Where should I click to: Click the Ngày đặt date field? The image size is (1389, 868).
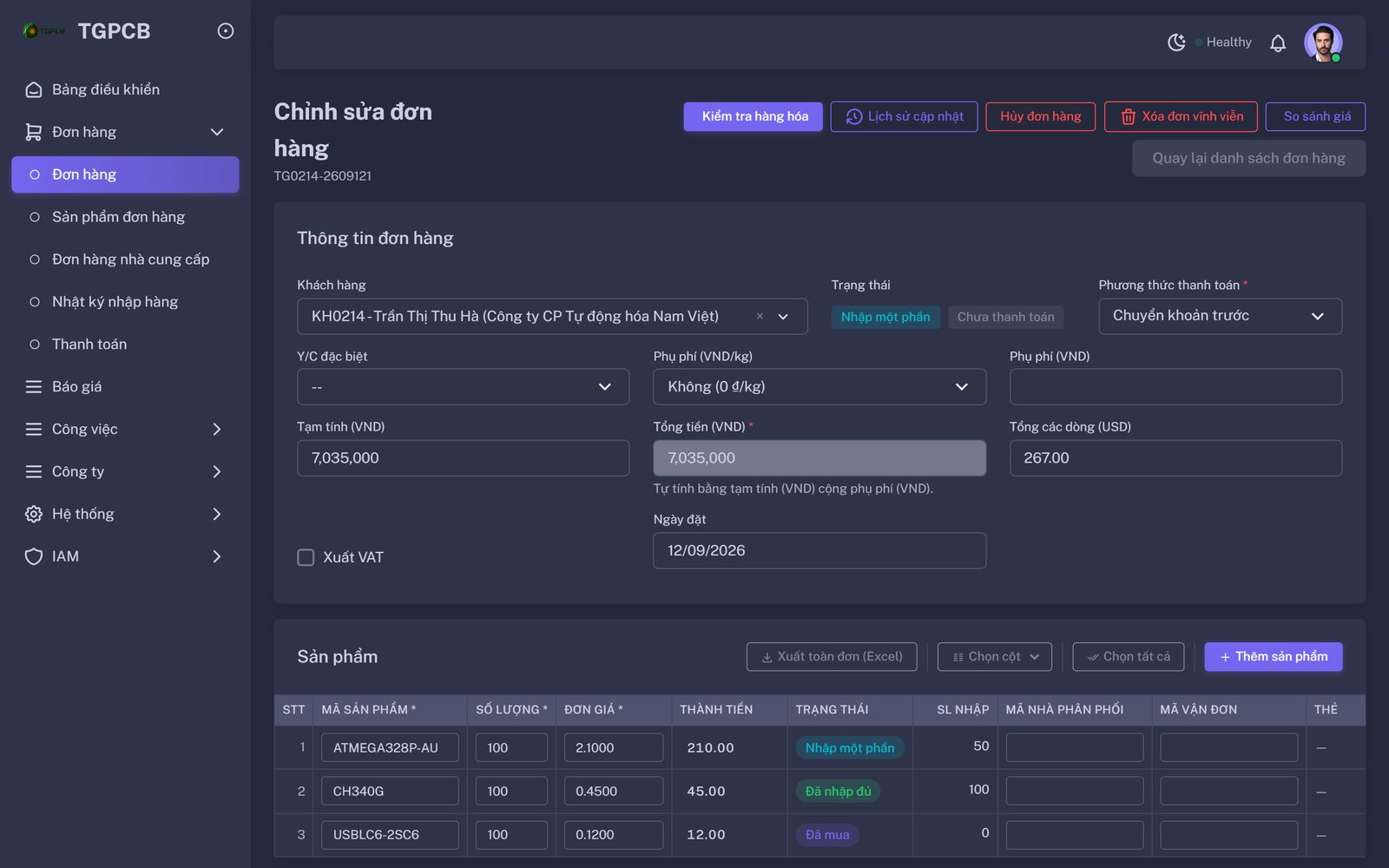coord(820,550)
